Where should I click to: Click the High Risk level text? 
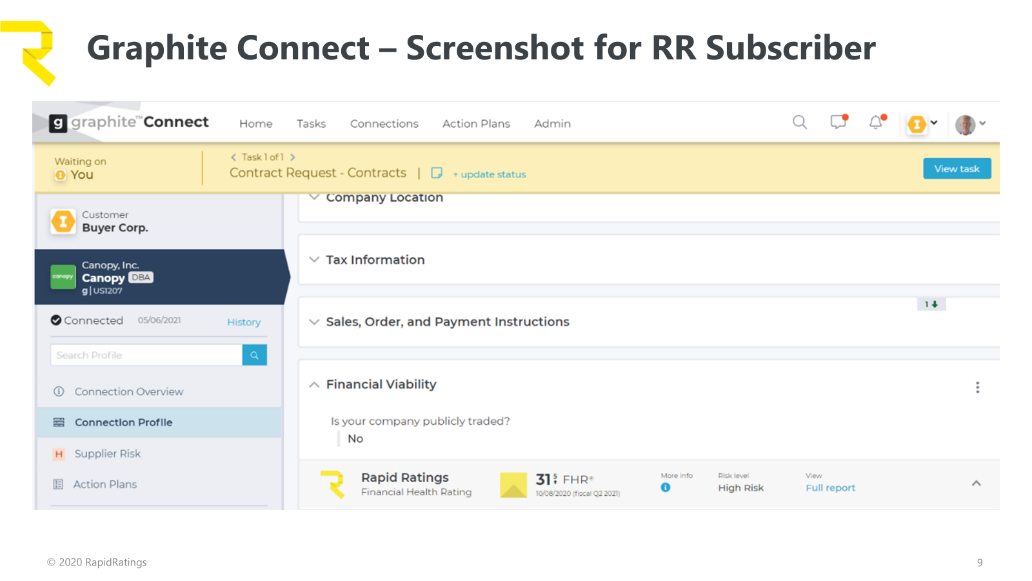click(740, 488)
